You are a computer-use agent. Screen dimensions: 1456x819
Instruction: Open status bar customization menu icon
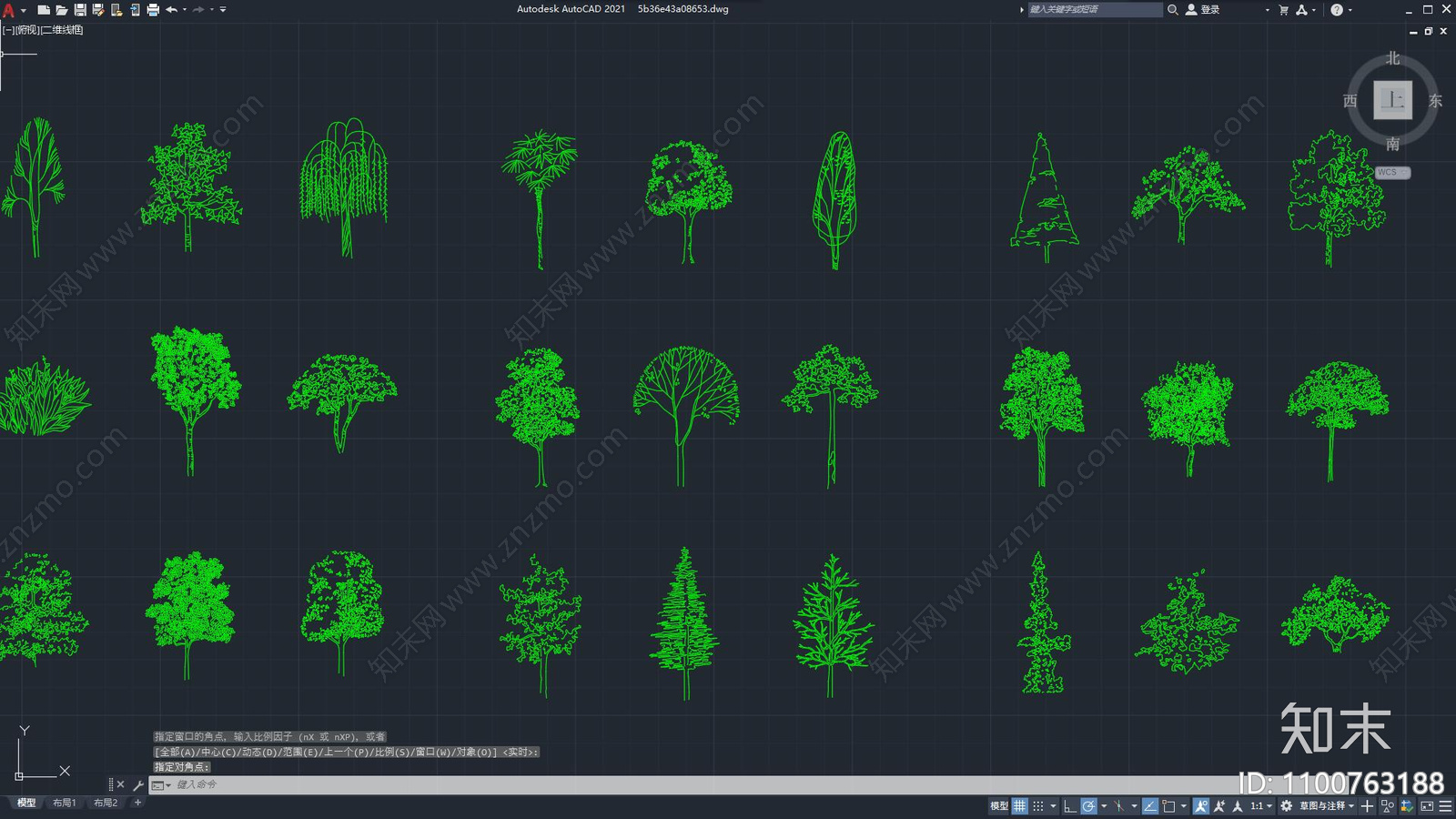(1446, 806)
